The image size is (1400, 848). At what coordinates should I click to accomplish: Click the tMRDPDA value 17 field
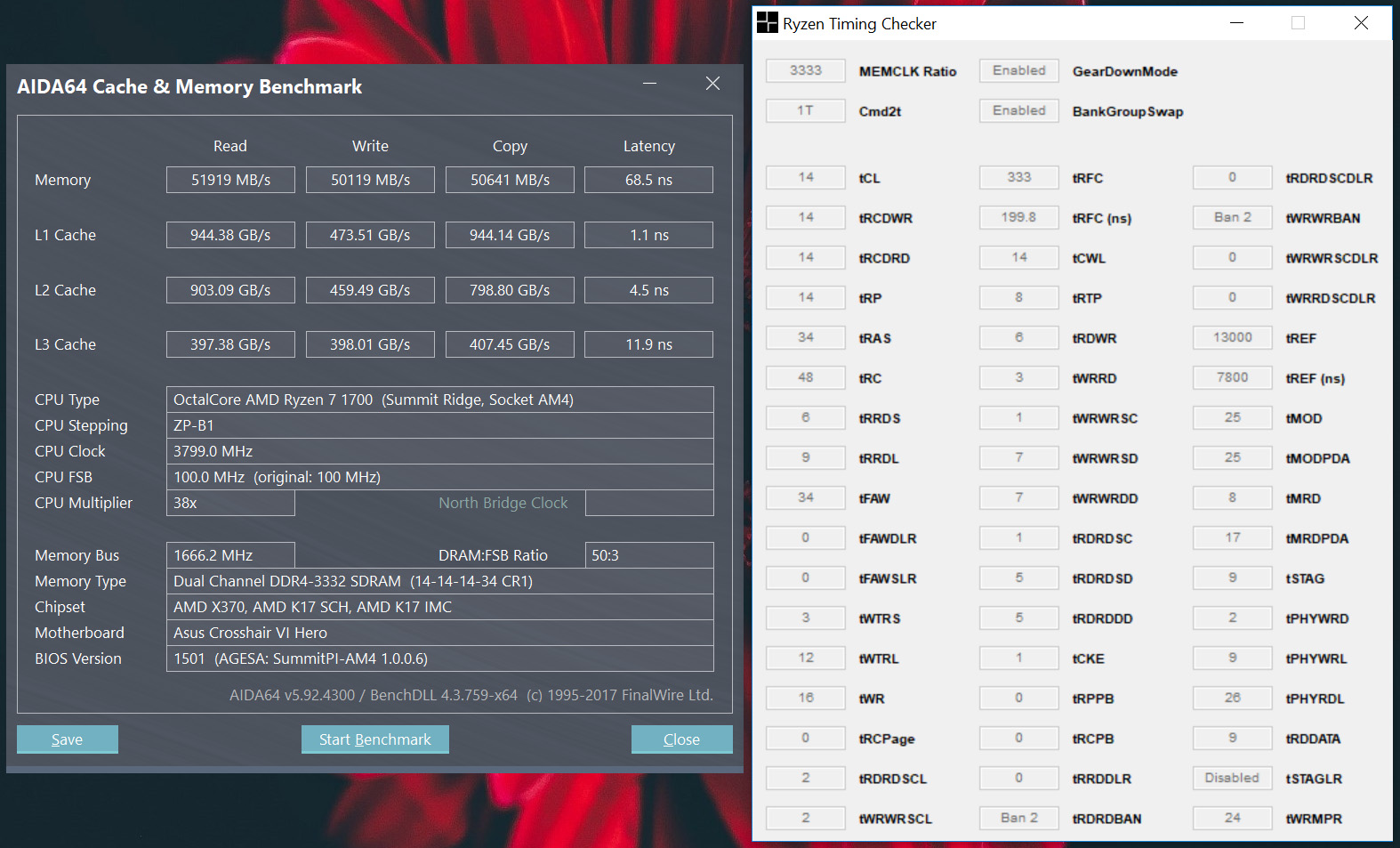pyautogui.click(x=1233, y=537)
